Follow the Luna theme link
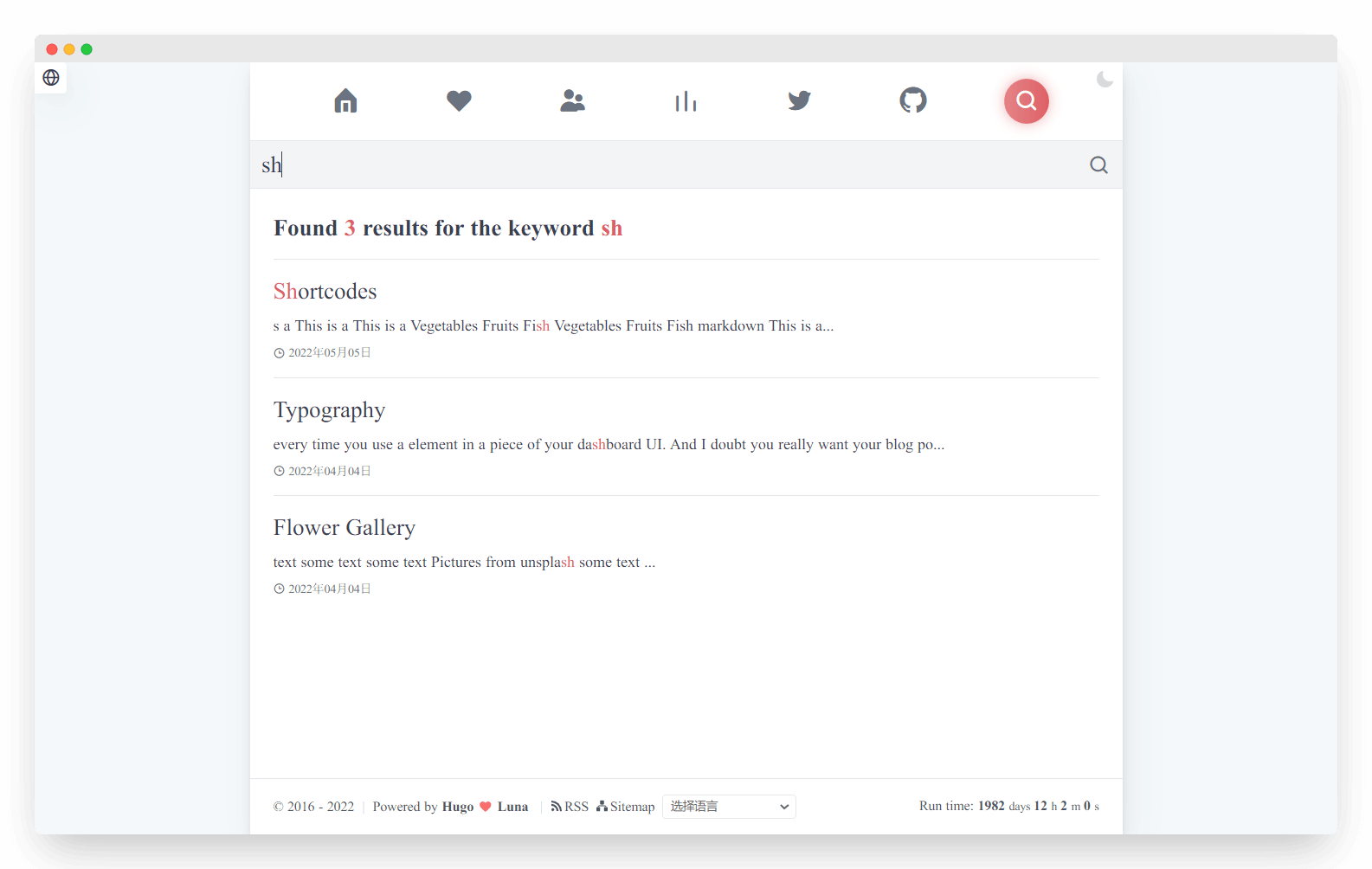This screenshot has height=869, width=1372. pos(512,807)
